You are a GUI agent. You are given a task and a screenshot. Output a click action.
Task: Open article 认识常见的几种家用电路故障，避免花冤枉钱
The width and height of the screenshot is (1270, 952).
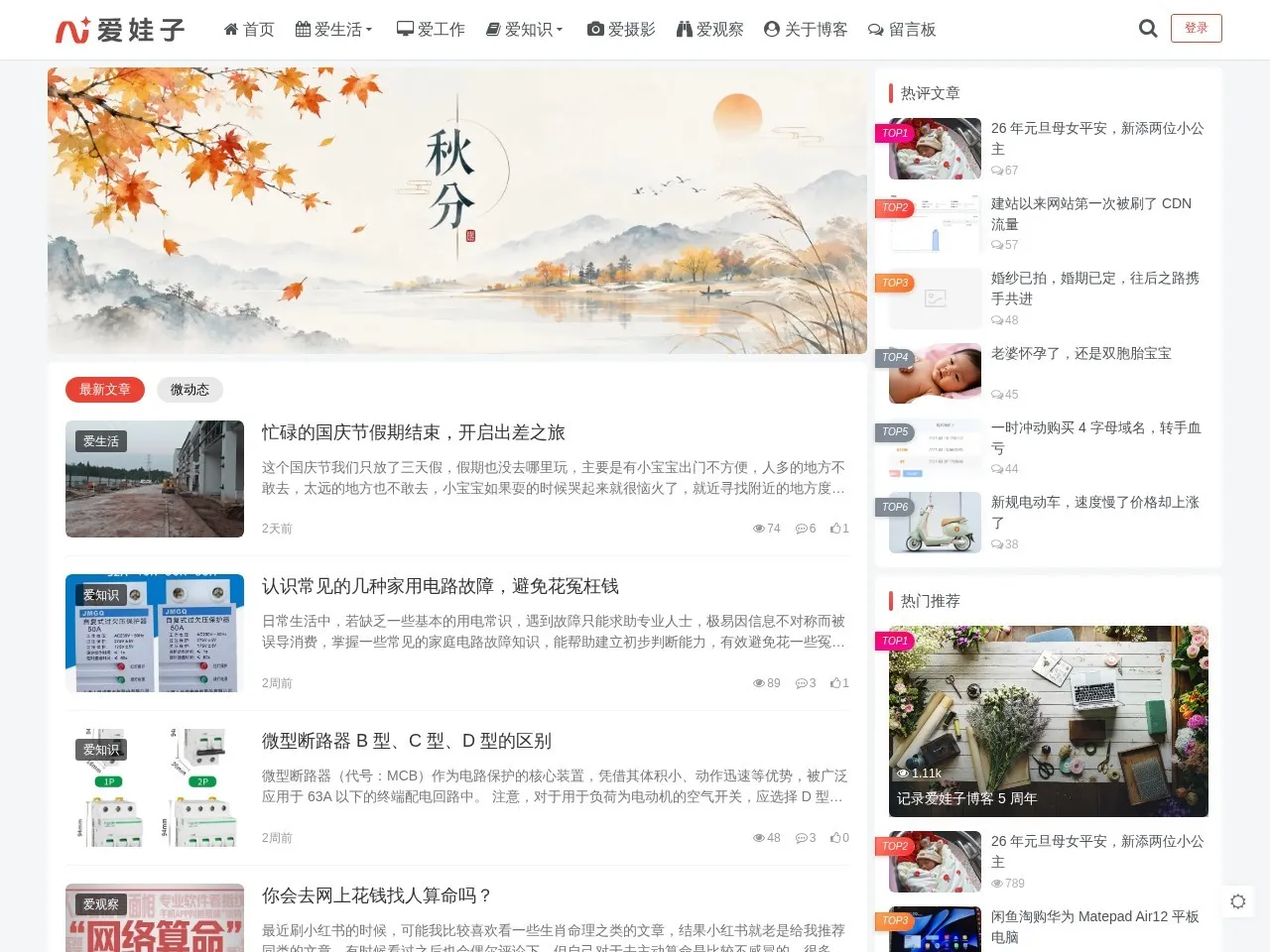441,586
